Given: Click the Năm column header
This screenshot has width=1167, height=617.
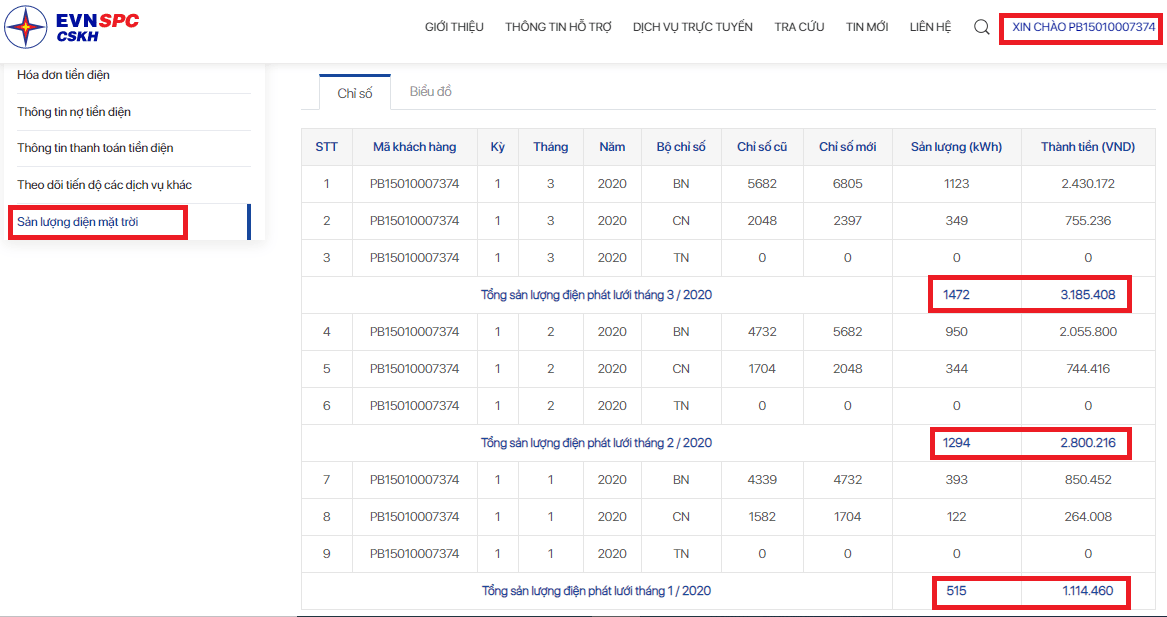Looking at the screenshot, I should 613,147.
